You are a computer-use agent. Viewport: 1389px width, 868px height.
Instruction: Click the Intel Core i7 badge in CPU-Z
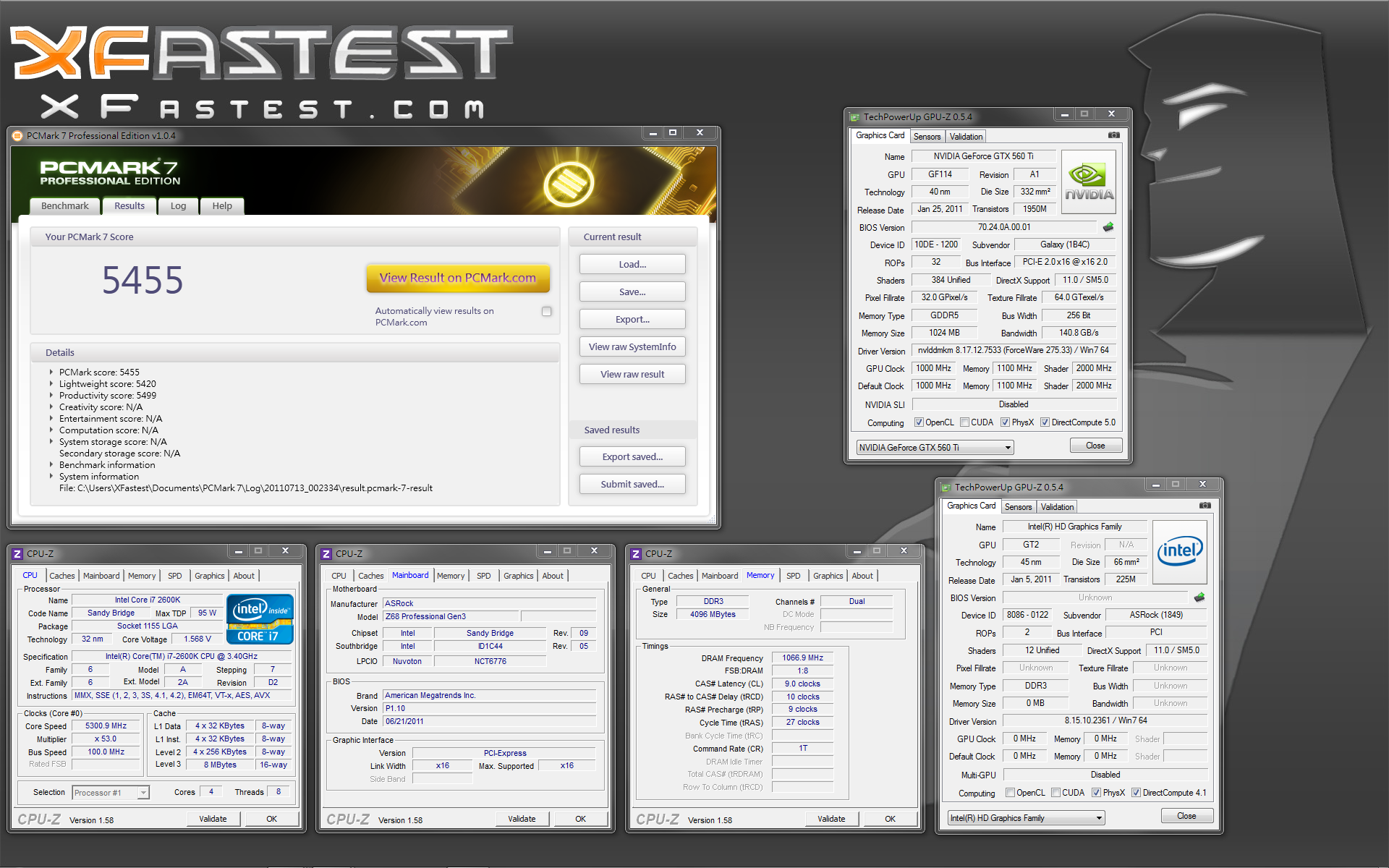(260, 619)
